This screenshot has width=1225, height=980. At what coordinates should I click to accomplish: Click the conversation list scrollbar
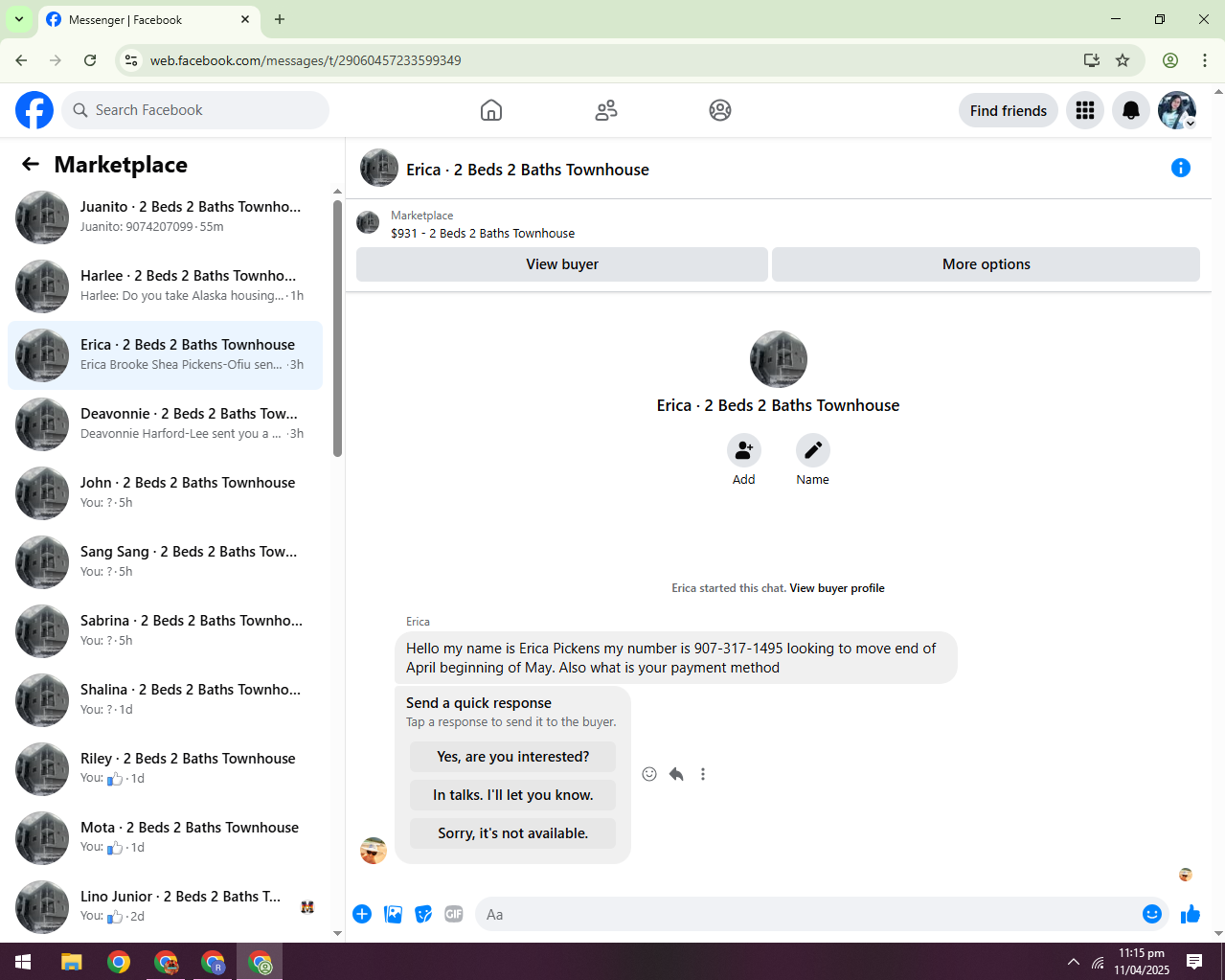tap(337, 328)
